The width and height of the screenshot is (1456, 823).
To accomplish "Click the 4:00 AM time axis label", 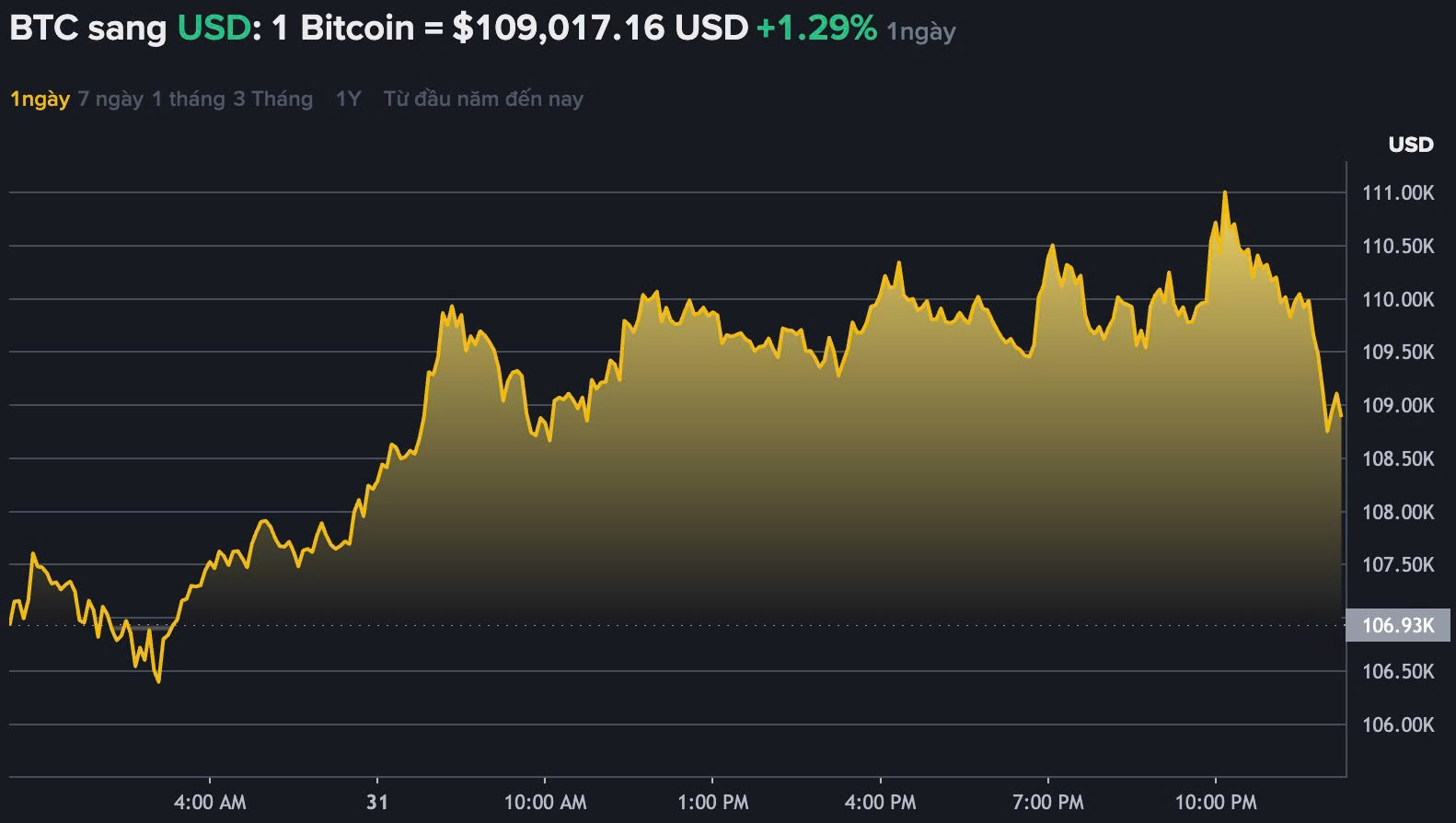I will click(x=210, y=802).
